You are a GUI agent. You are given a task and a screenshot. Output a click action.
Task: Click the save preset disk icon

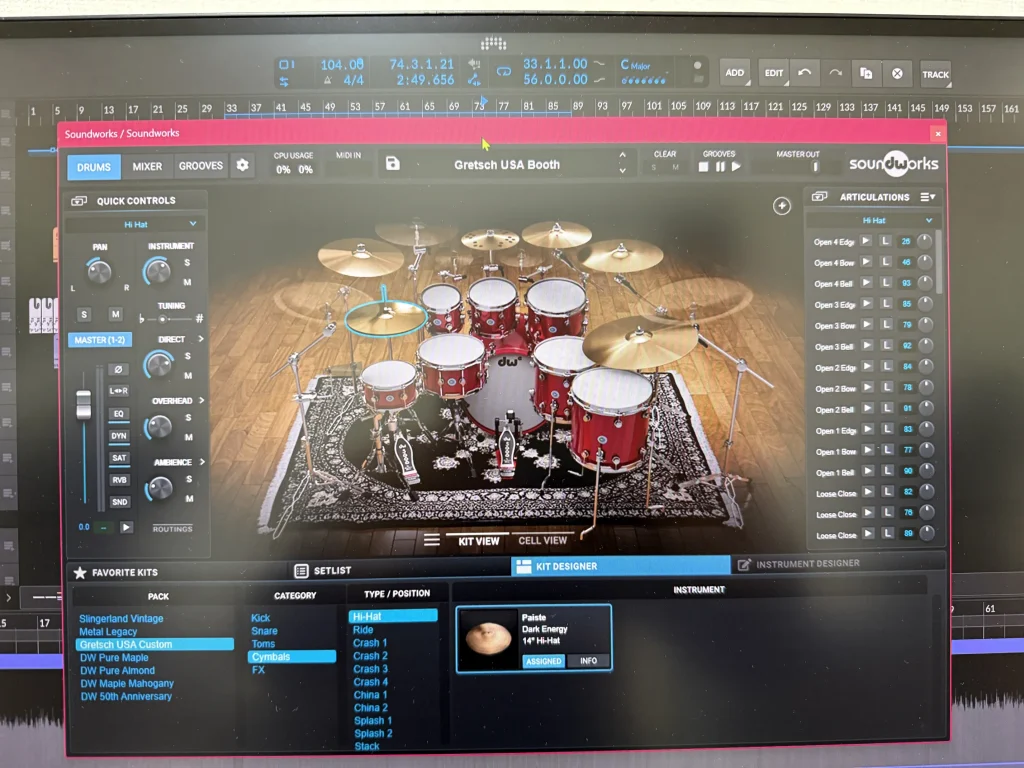(x=391, y=163)
